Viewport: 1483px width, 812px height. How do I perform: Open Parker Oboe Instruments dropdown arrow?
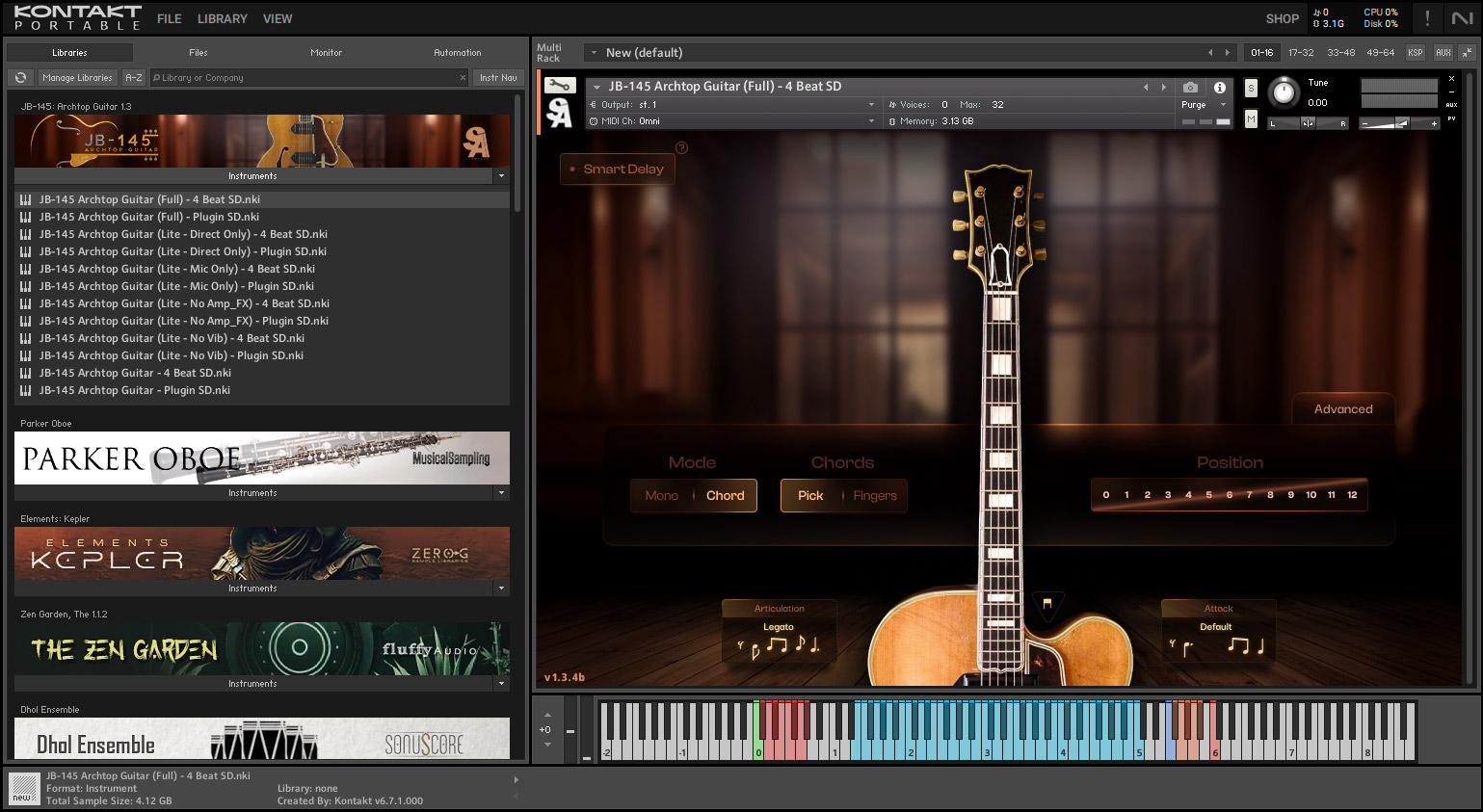tap(501, 493)
